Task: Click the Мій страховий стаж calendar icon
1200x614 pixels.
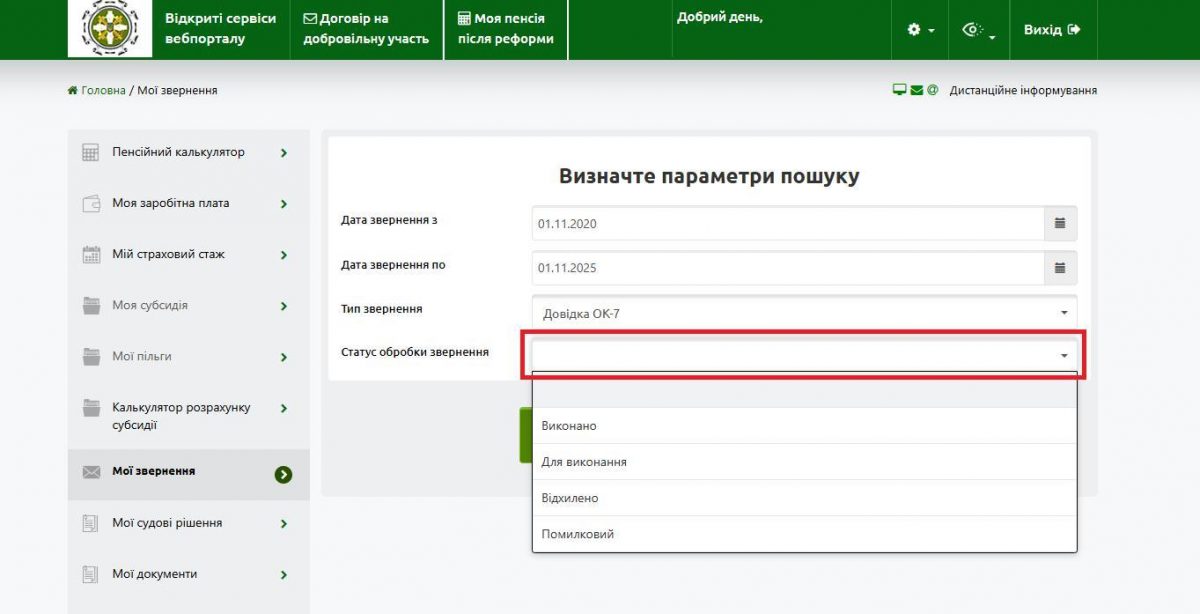Action: tap(91, 255)
